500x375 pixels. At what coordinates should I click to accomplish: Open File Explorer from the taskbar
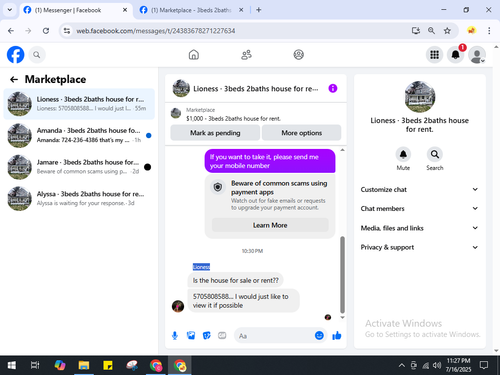click(84, 366)
